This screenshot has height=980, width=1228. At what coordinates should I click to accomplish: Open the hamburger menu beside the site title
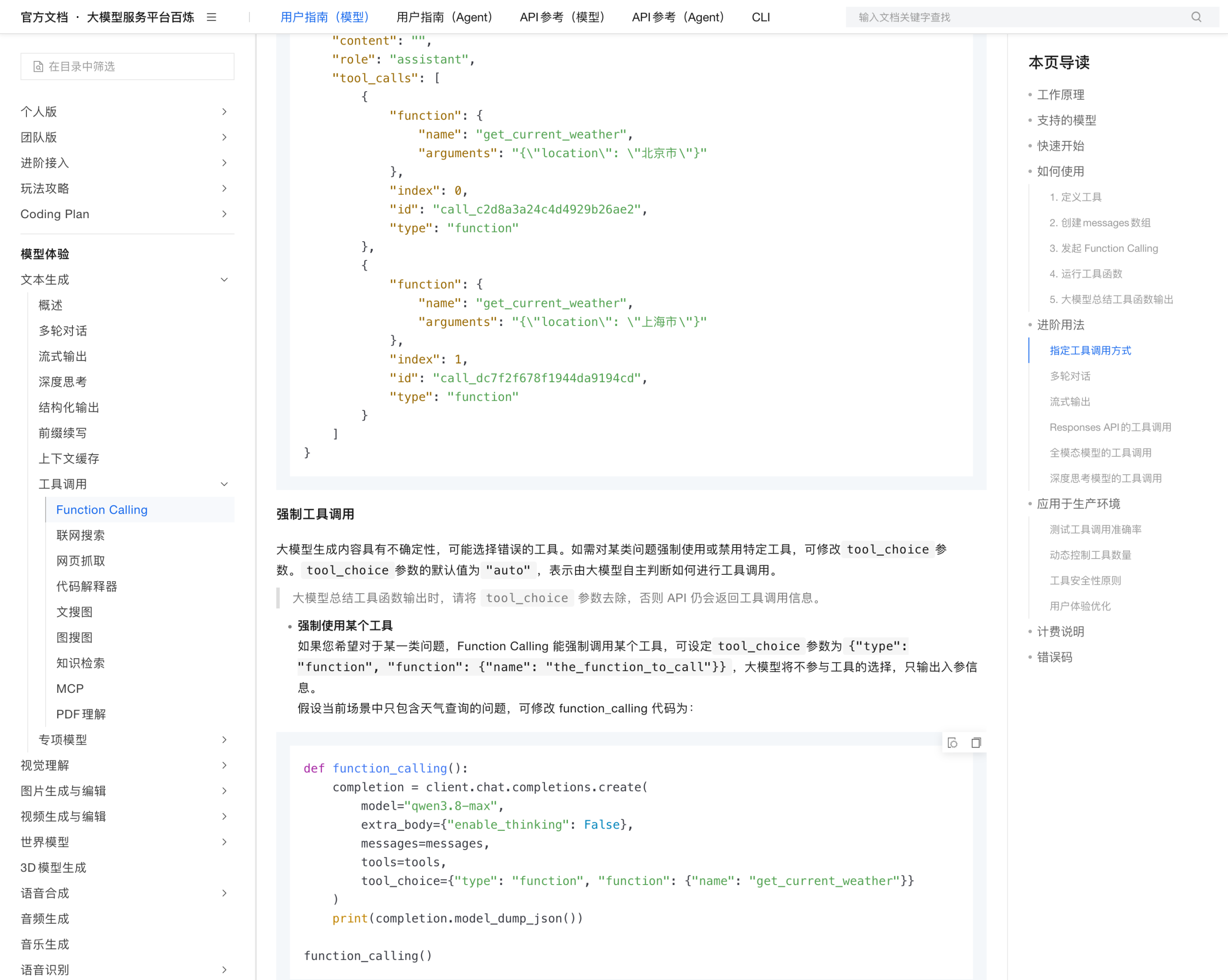(212, 17)
